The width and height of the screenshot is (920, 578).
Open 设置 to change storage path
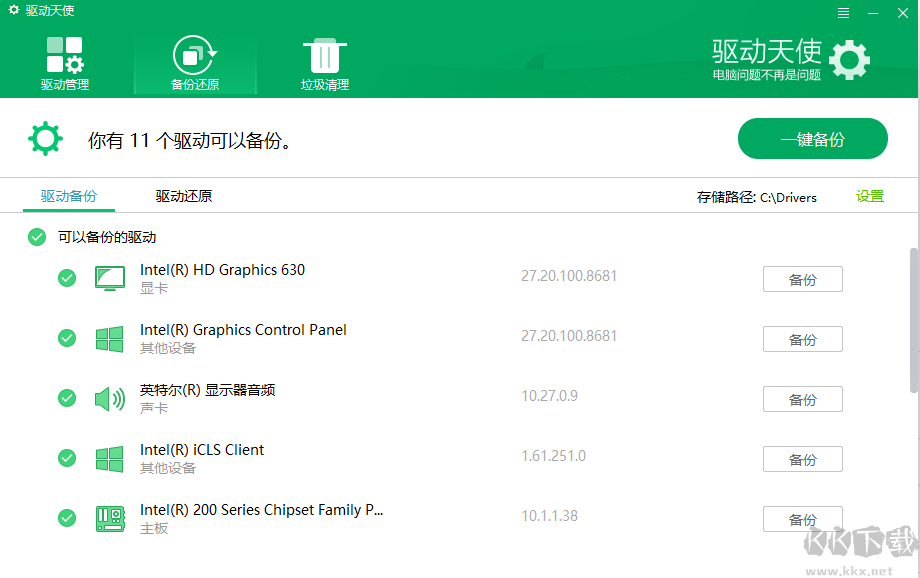point(870,196)
